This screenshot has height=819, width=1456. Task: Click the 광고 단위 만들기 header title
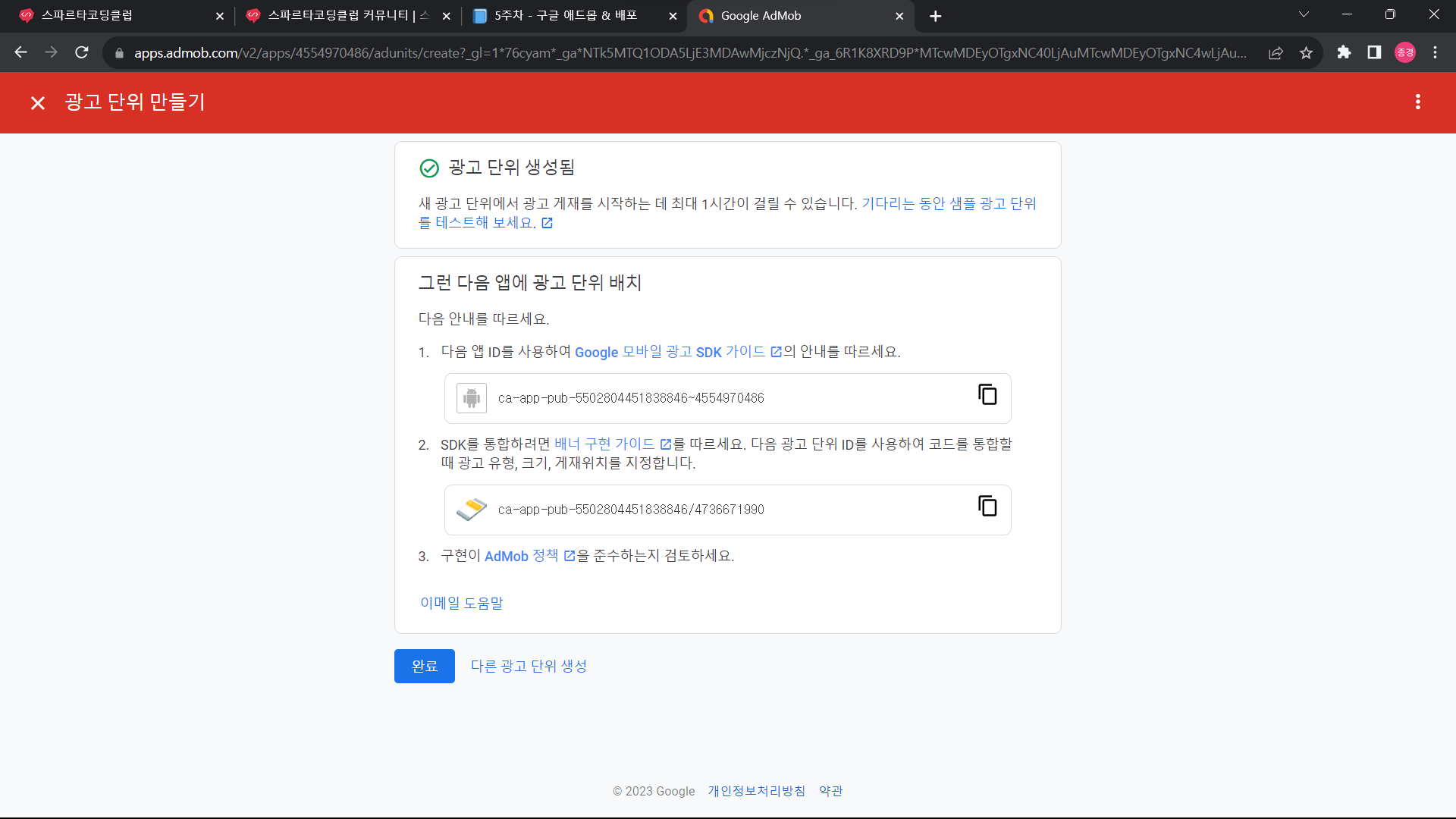135,102
